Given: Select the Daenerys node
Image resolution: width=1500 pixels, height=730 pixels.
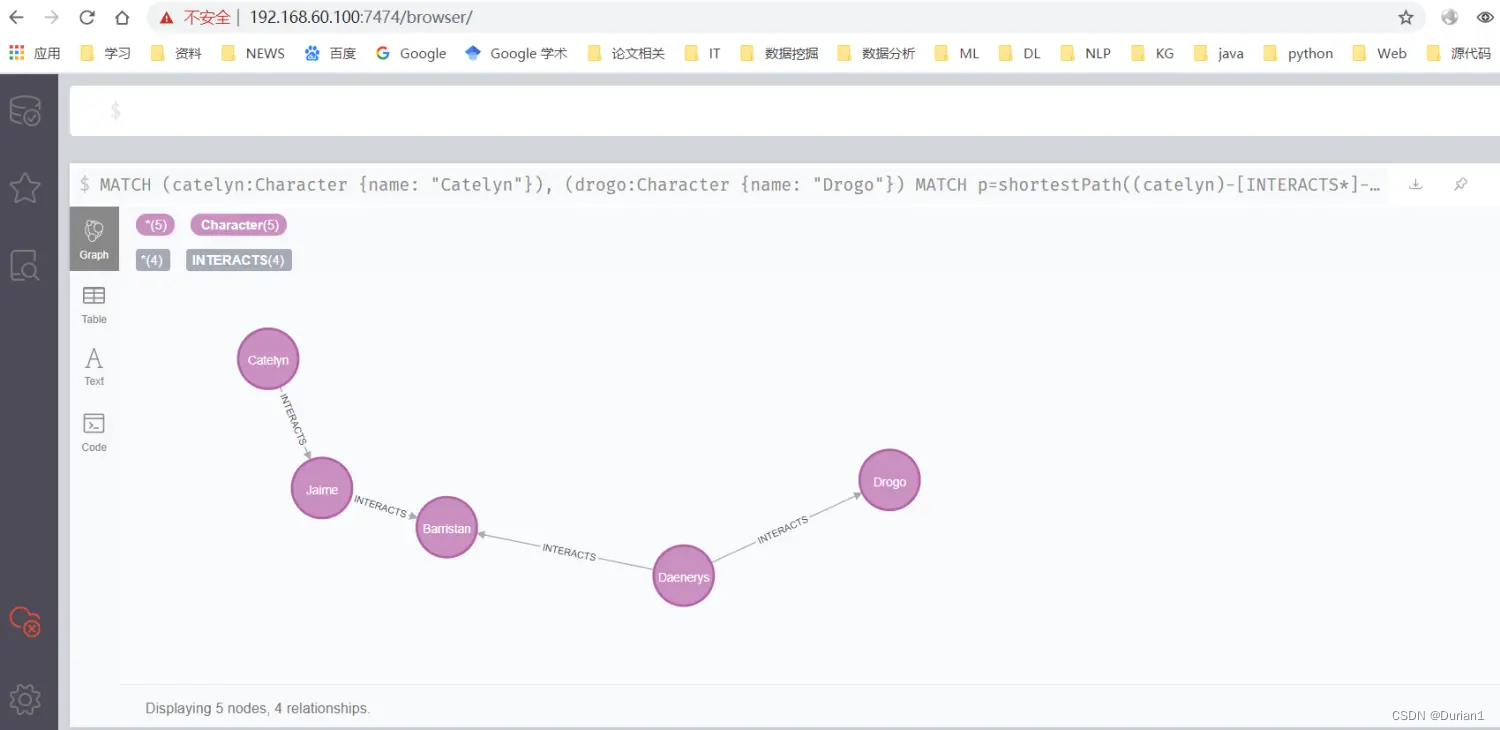Looking at the screenshot, I should pos(684,576).
